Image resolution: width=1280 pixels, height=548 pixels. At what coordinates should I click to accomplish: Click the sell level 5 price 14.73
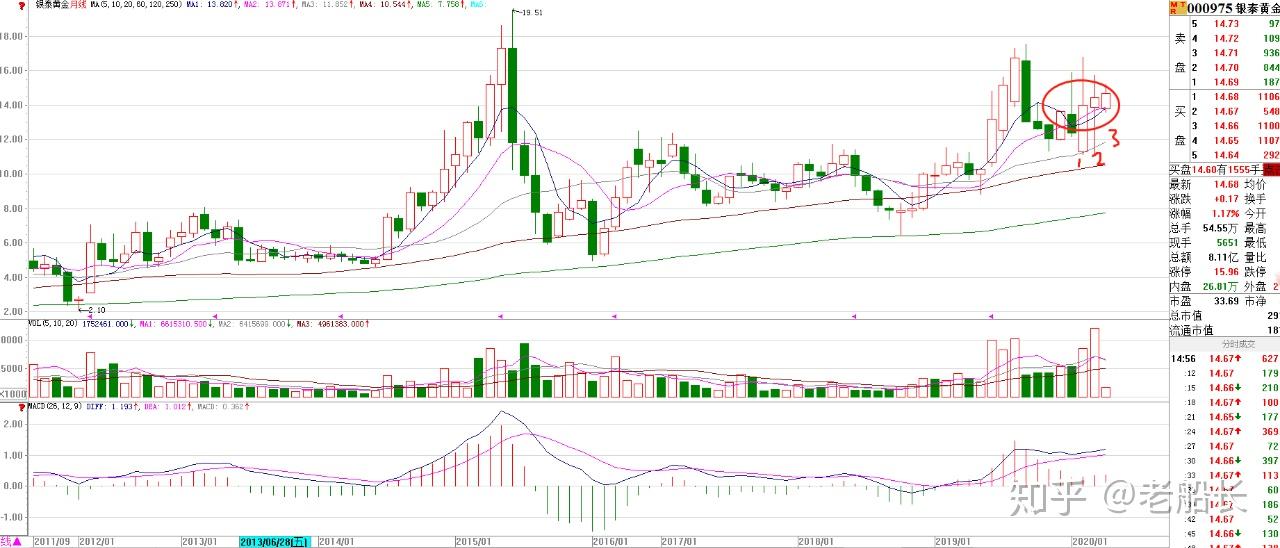(x=1226, y=23)
